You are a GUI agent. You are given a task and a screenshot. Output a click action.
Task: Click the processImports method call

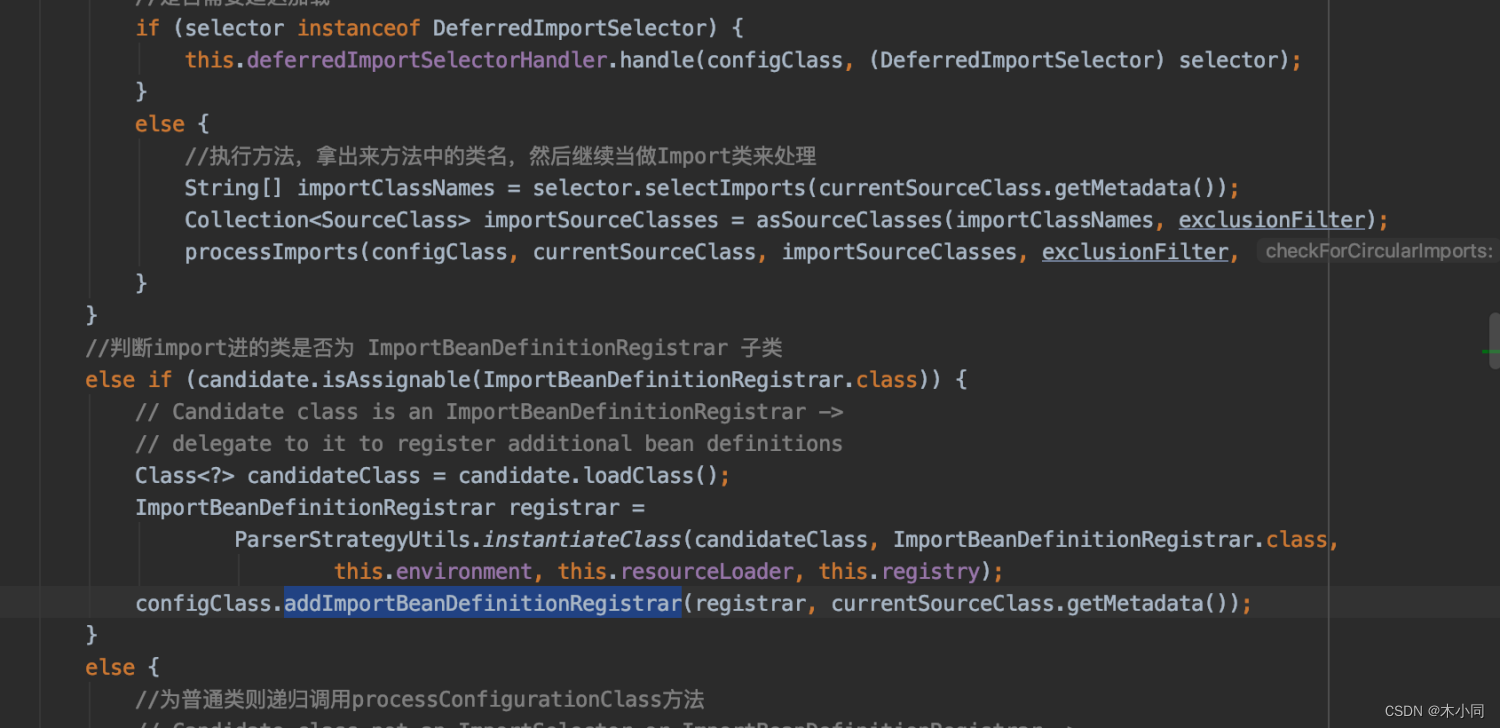pos(271,252)
